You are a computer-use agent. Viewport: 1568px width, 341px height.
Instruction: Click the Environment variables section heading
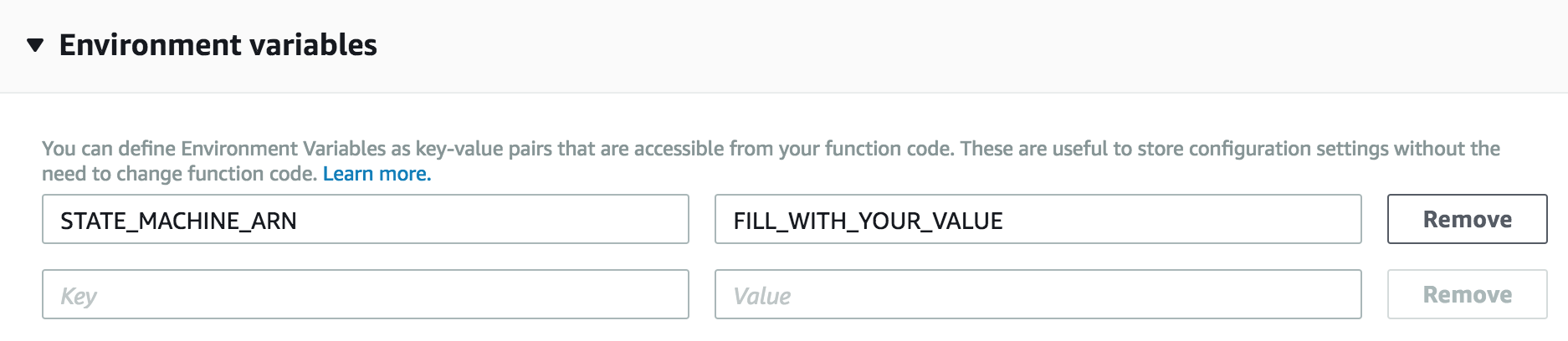click(218, 45)
